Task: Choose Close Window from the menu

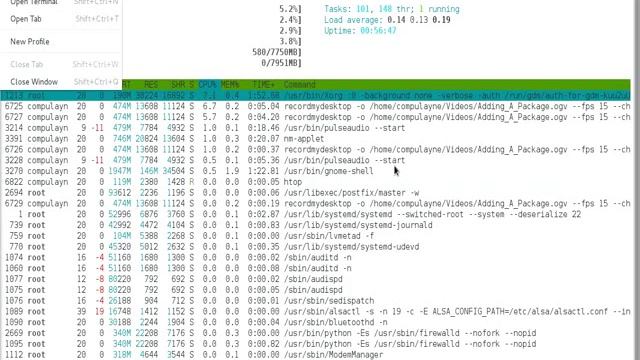Action: pyautogui.click(x=61, y=82)
